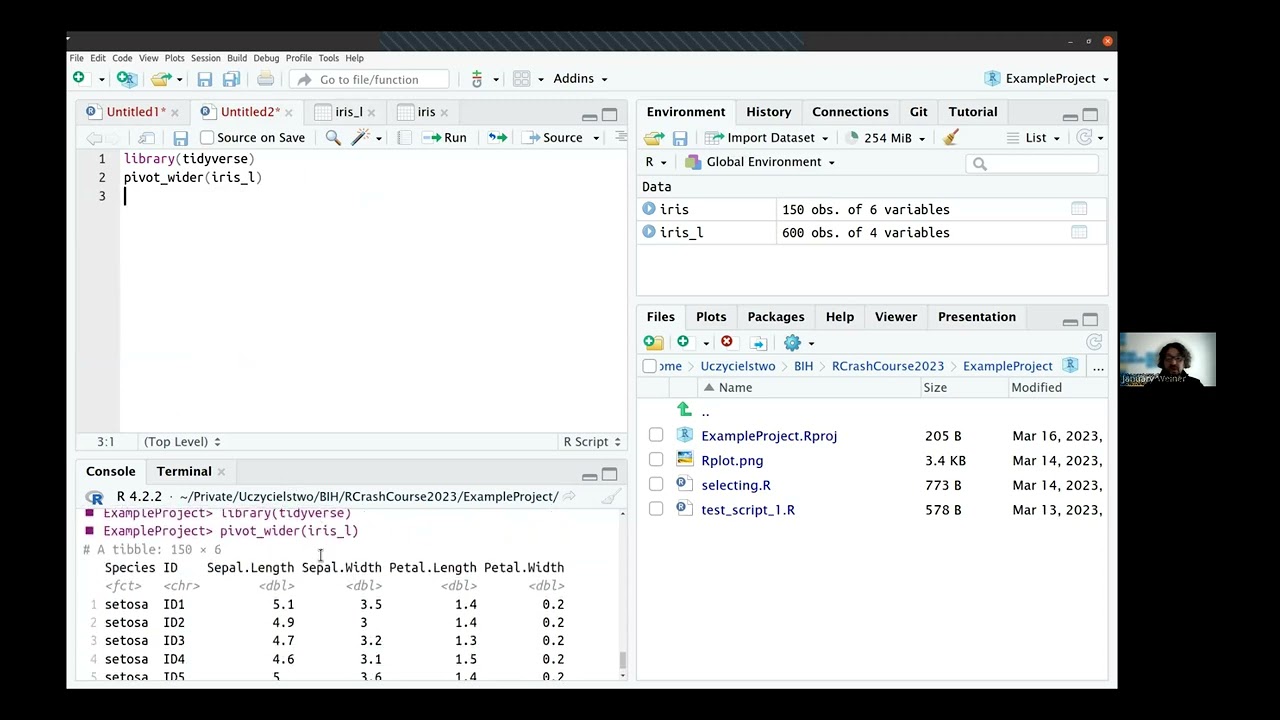Click the workspace panes grid icon
This screenshot has width=1280, height=720.
pyautogui.click(x=521, y=79)
